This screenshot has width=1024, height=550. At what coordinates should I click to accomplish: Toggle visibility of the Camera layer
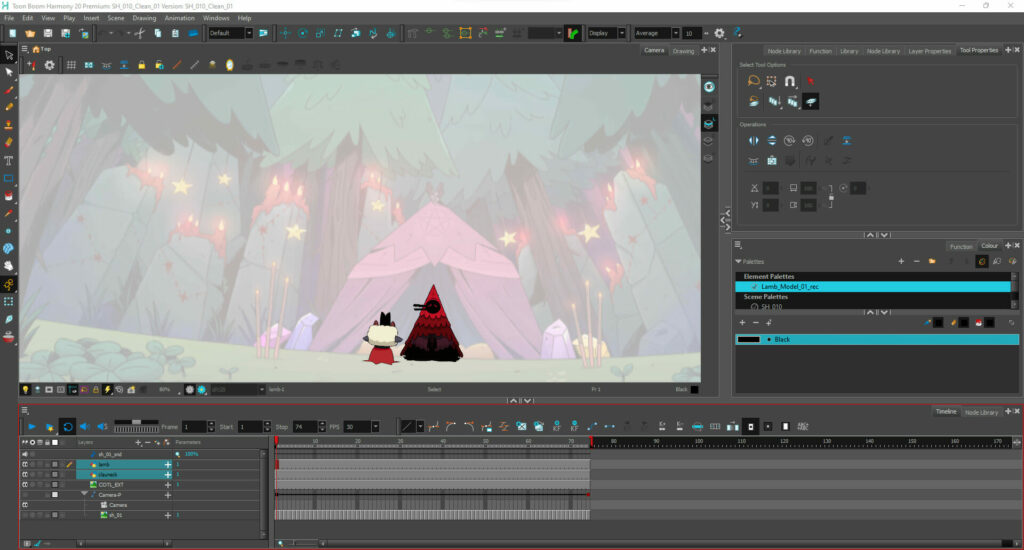coord(25,505)
